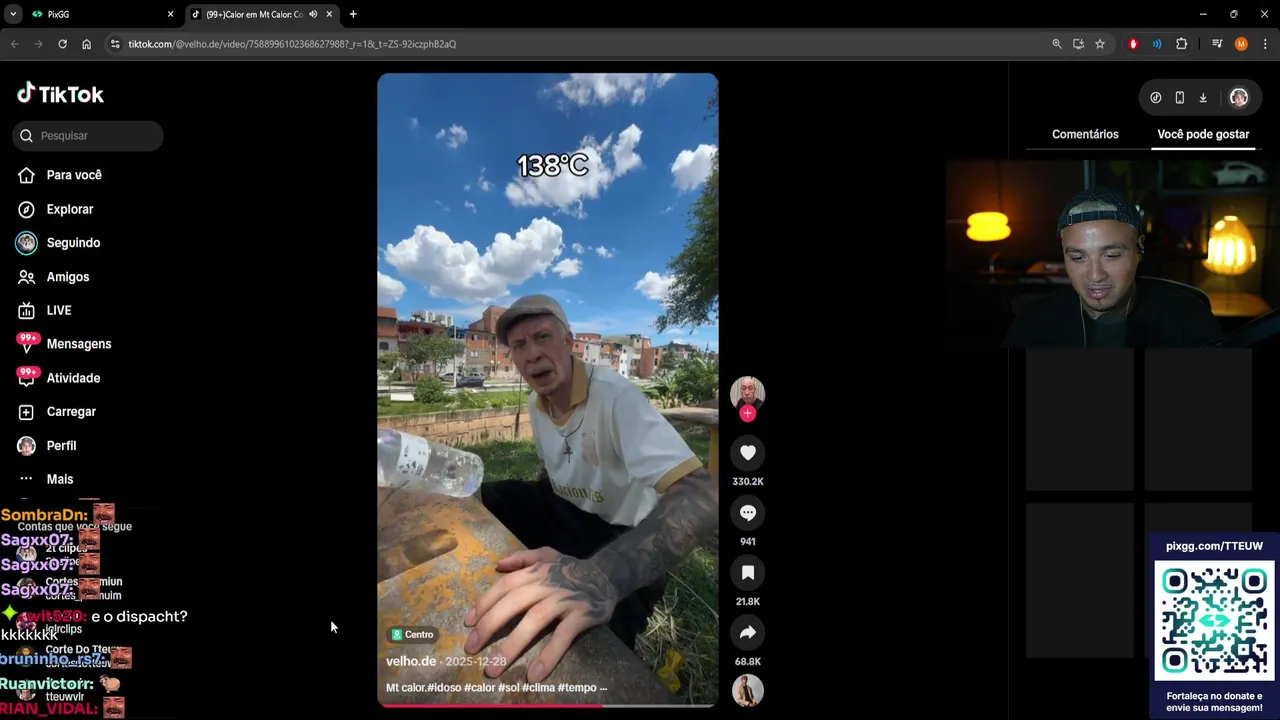Open the zoom magnifier icon in address bar

pyautogui.click(x=1056, y=44)
